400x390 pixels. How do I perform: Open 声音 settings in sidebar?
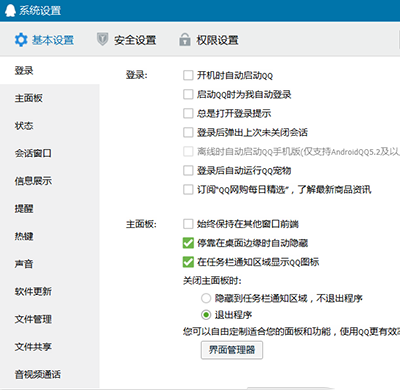click(x=50, y=264)
